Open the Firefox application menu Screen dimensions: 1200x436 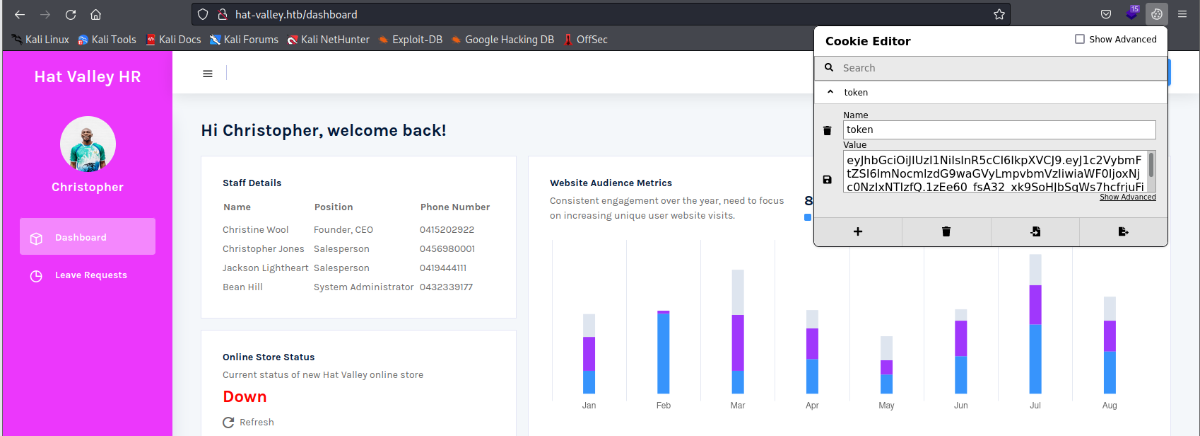click(x=1182, y=14)
